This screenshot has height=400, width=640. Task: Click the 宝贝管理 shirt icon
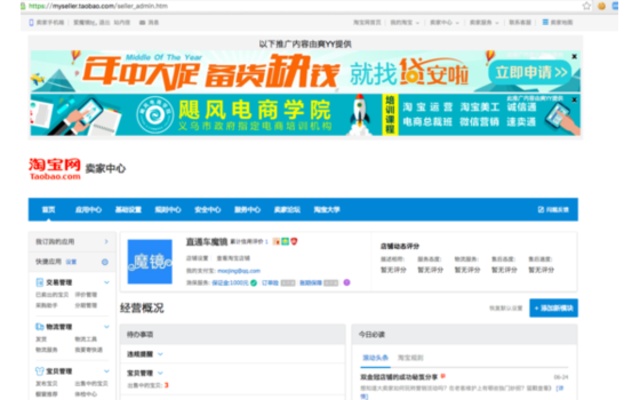pos(40,371)
